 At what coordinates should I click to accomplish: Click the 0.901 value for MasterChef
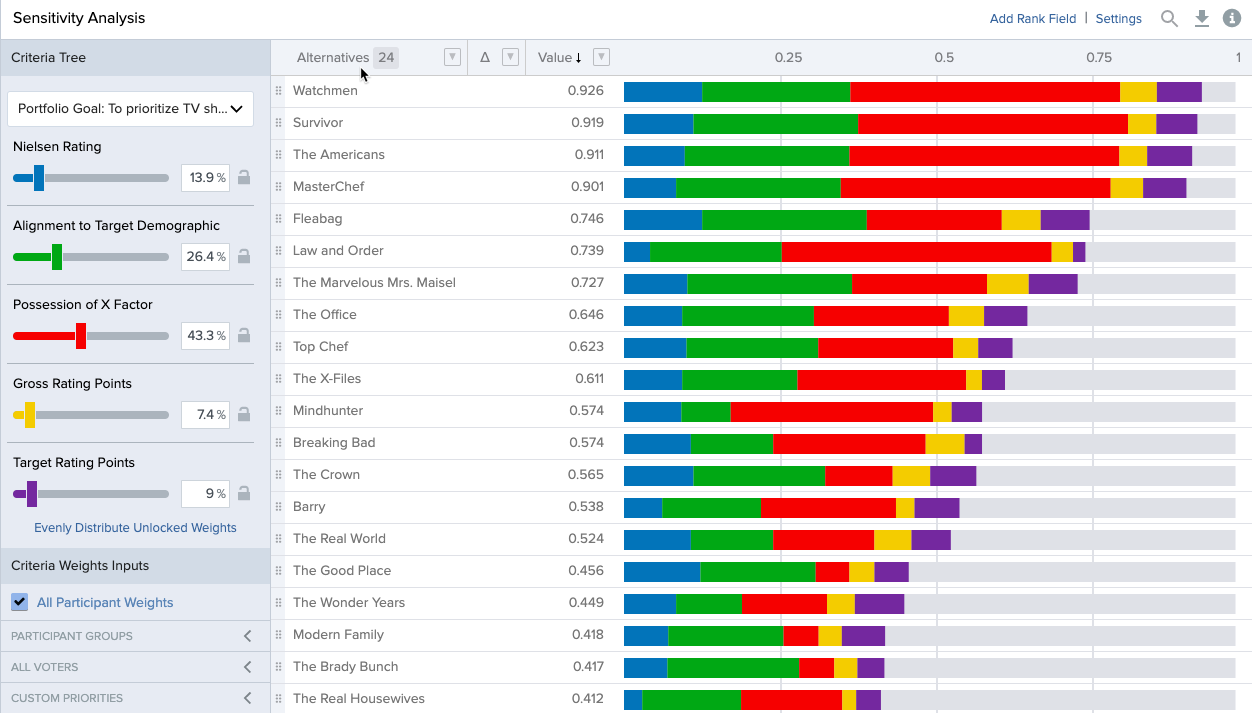pyautogui.click(x=587, y=187)
